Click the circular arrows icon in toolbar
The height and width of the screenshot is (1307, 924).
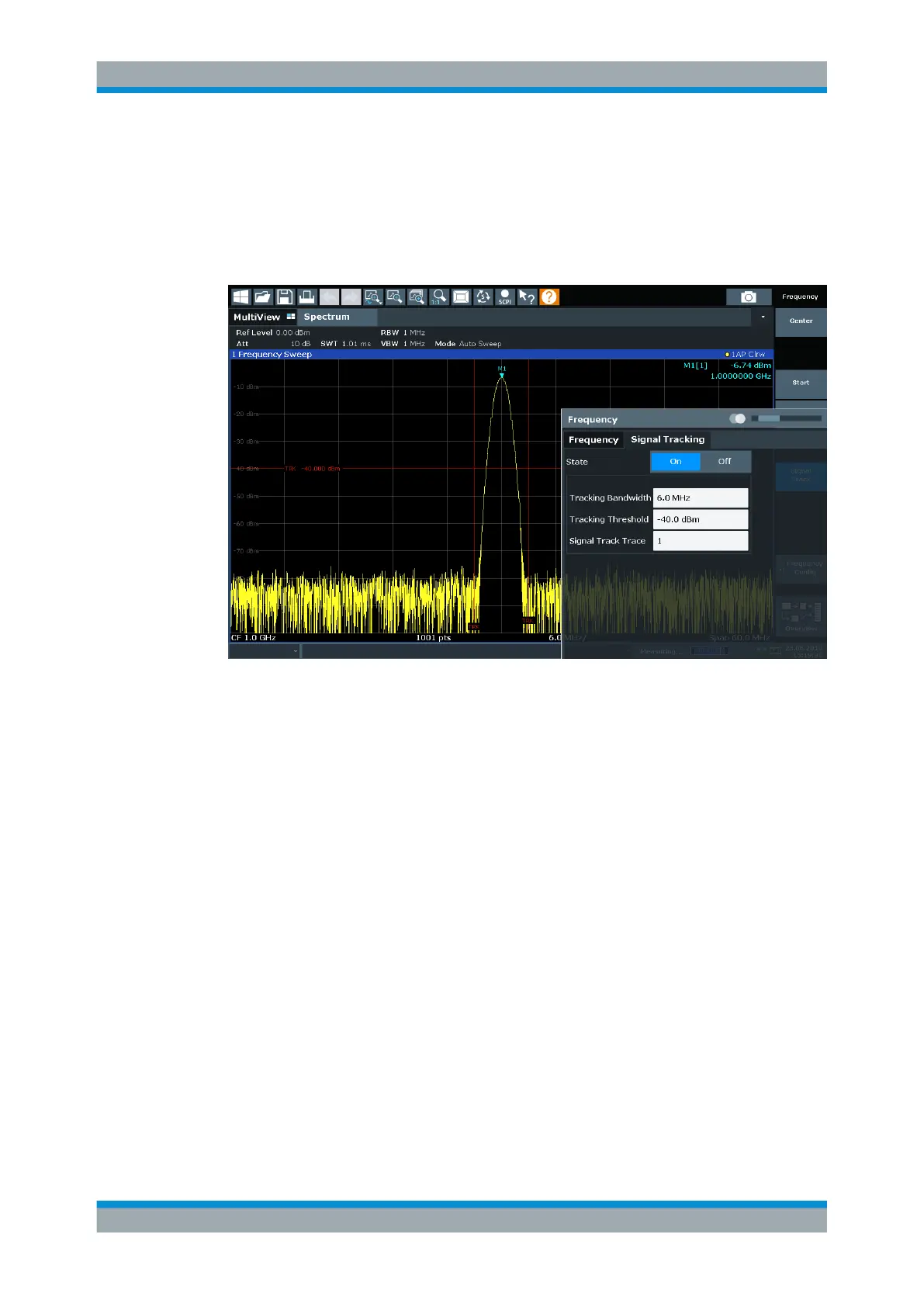point(483,296)
